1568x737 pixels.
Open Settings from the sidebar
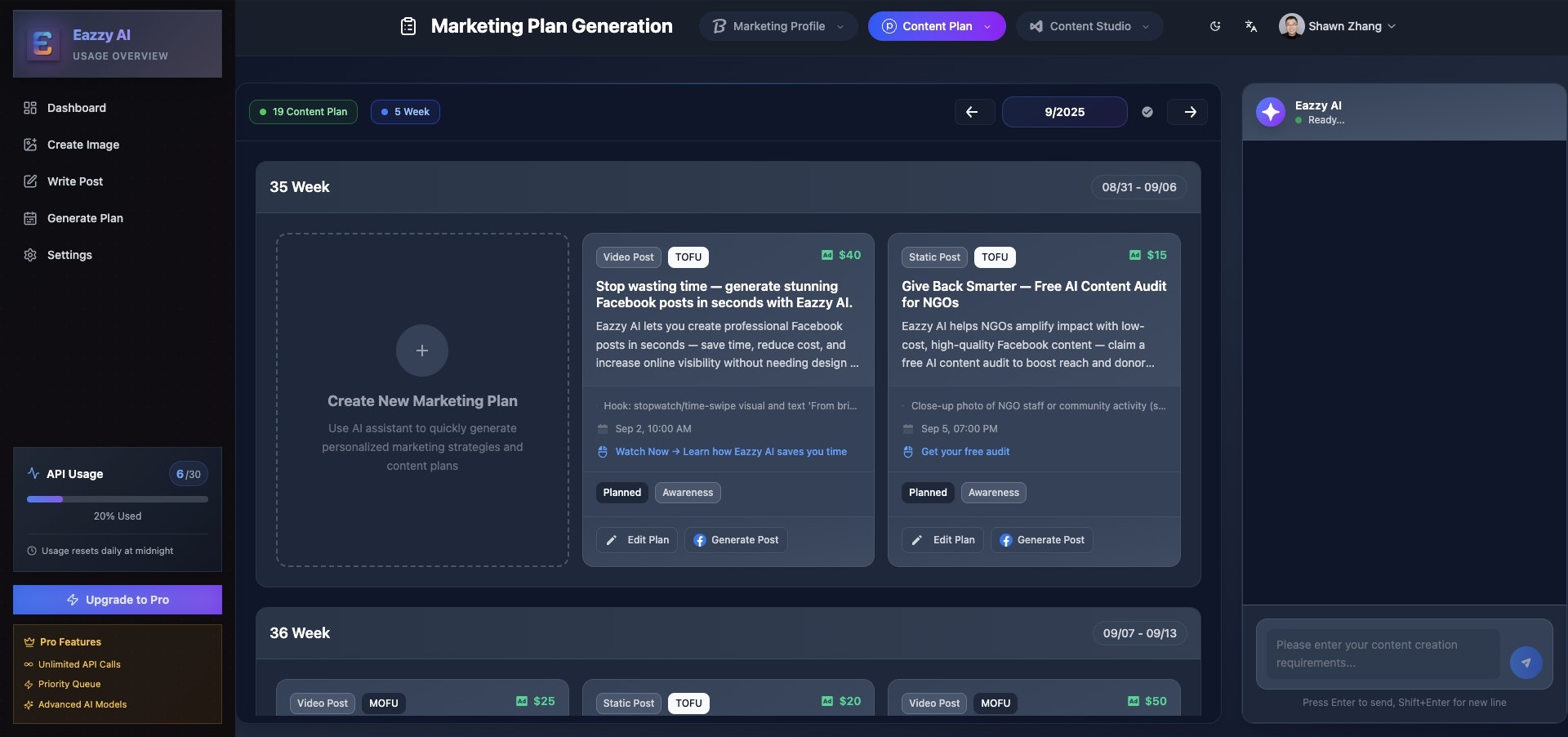tap(118, 255)
